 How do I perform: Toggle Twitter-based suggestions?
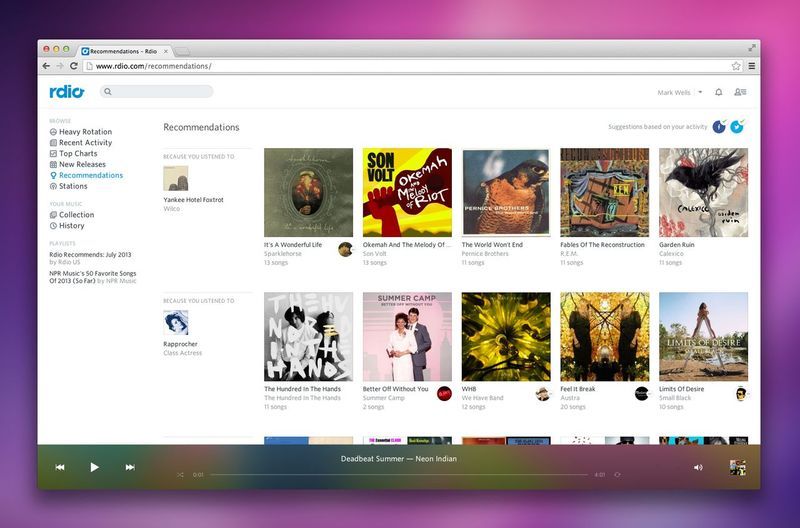pyautogui.click(x=737, y=127)
